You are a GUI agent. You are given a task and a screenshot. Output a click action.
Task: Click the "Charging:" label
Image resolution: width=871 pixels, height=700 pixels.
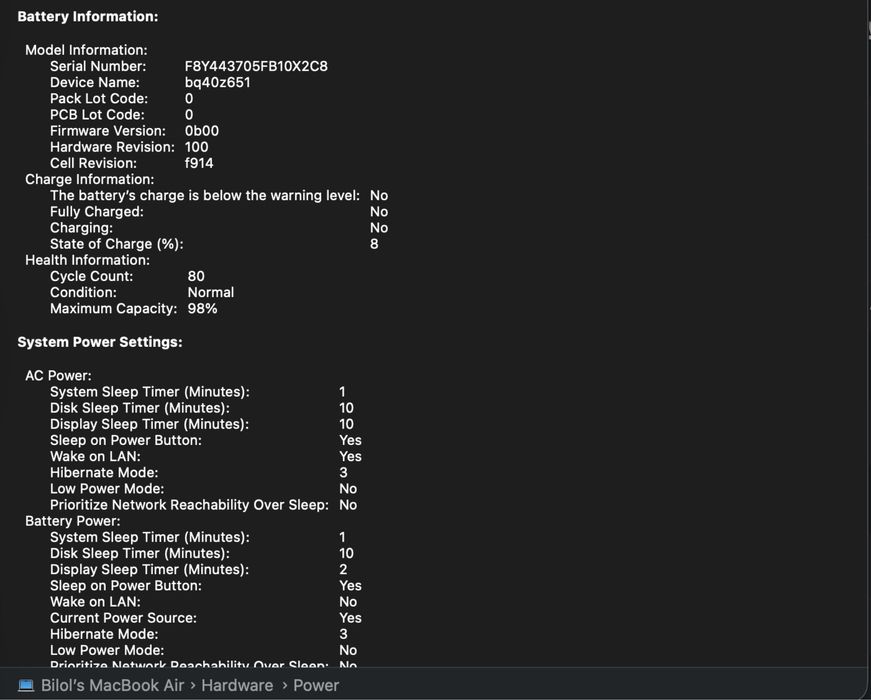click(x=81, y=227)
